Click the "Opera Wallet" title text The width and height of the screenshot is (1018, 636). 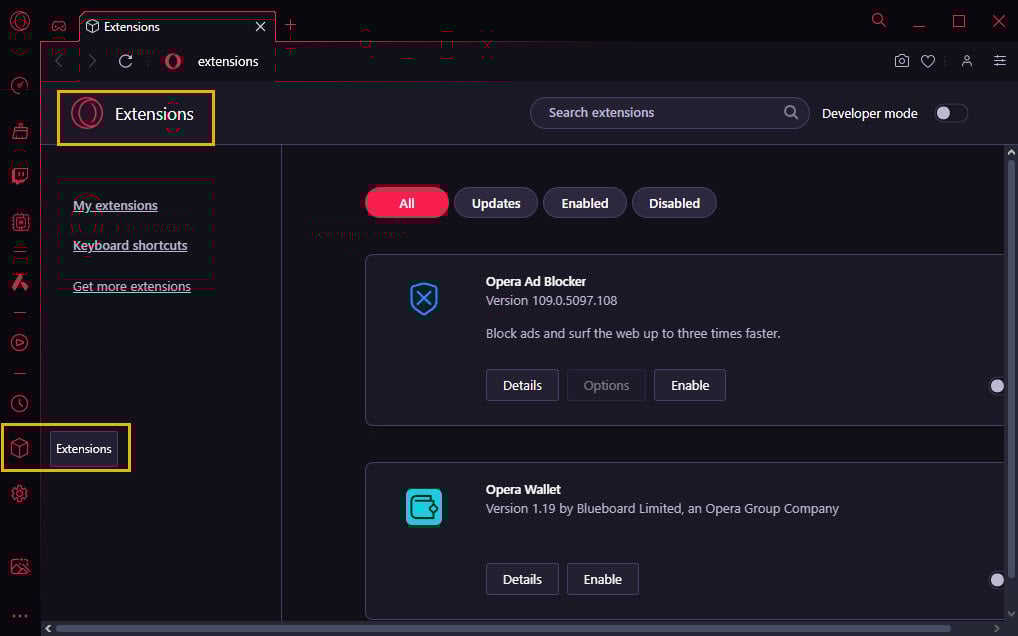point(523,489)
